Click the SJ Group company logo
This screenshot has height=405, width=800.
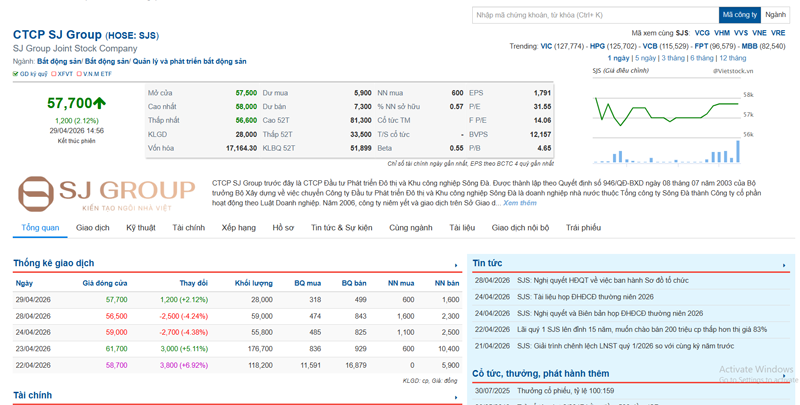107,194
